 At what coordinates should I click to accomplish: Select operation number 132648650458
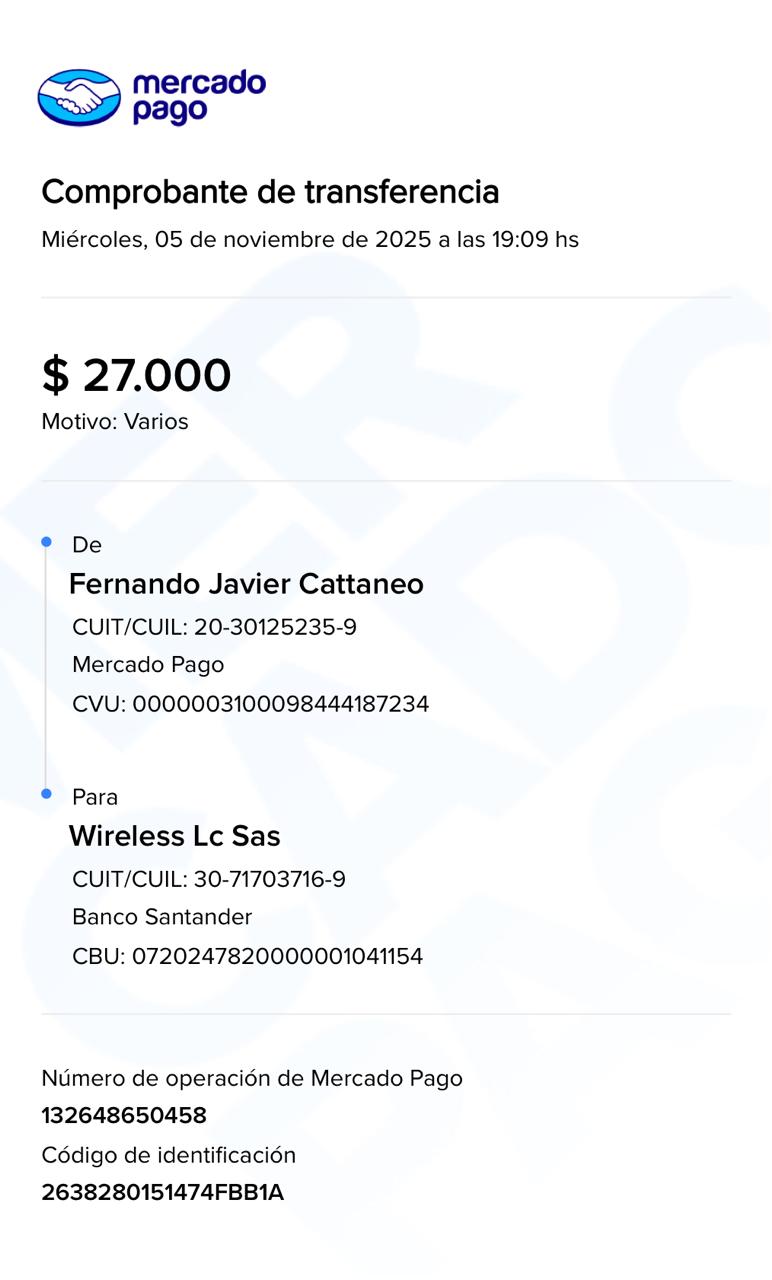tap(124, 1116)
